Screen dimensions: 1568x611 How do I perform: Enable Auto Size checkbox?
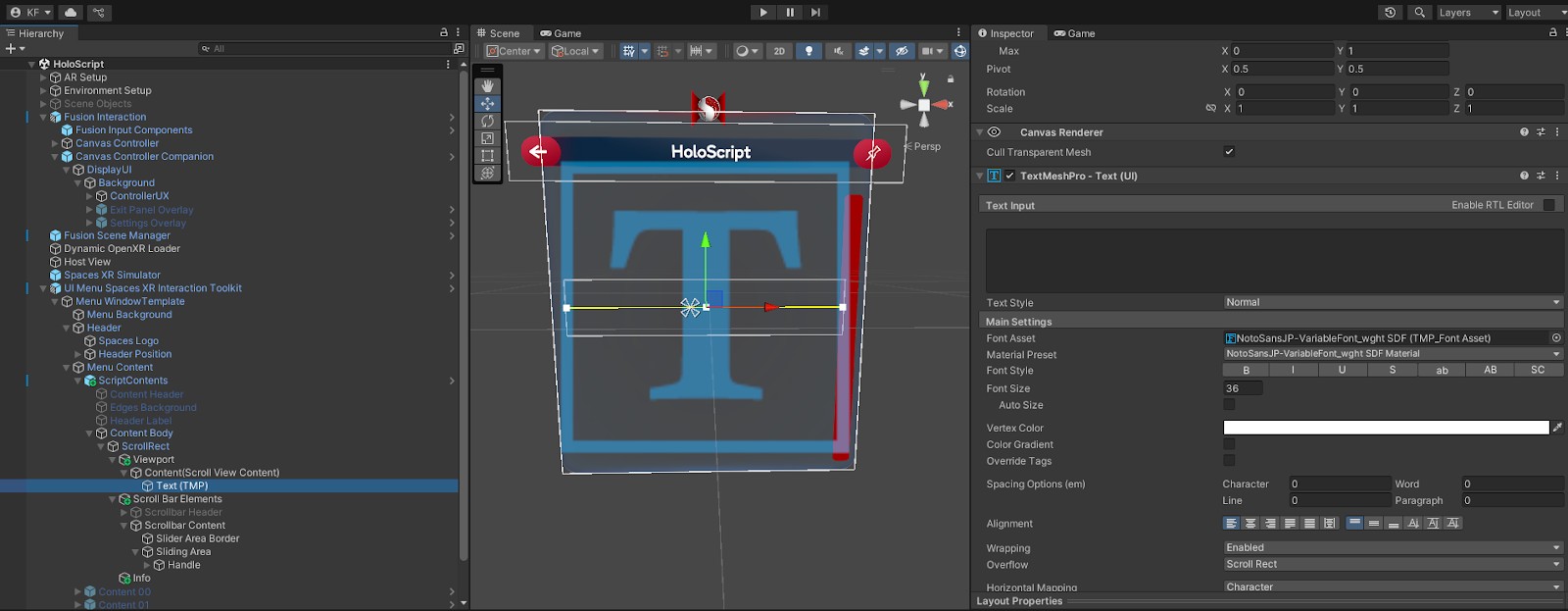[x=1229, y=405]
